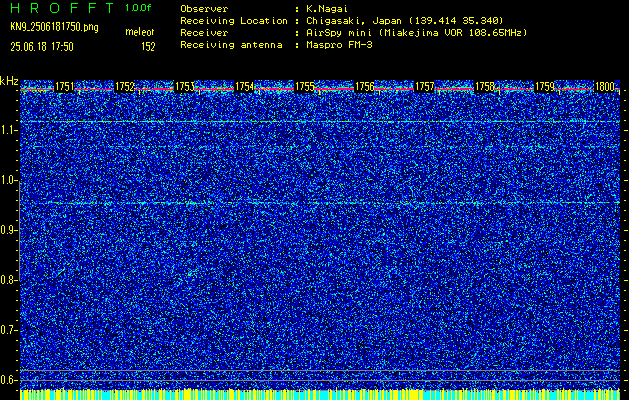Click the Observer name K.Nagai
Image resolution: width=629 pixels, height=400 pixels.
(327, 9)
